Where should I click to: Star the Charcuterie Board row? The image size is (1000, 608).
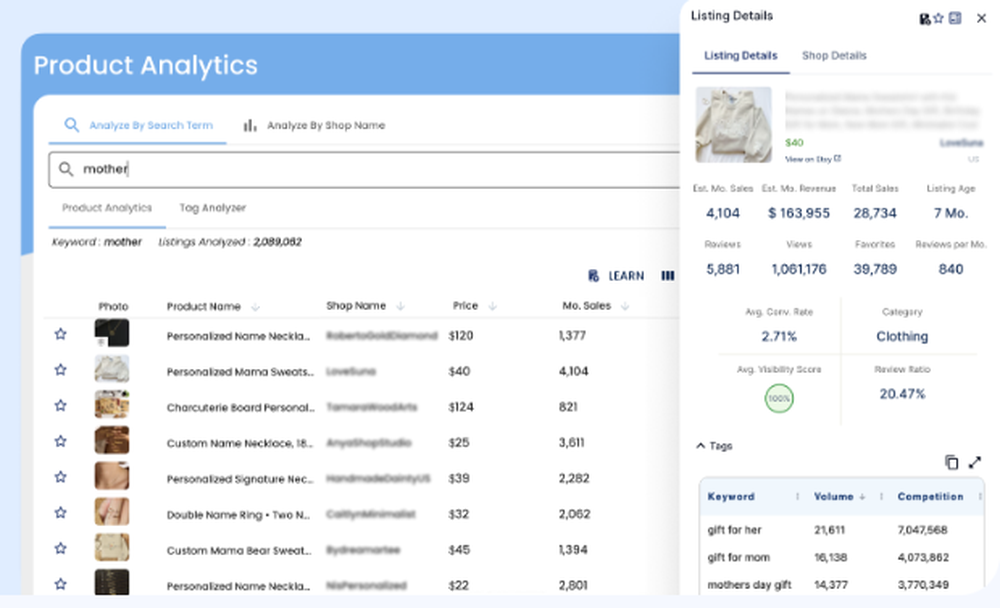coord(61,405)
